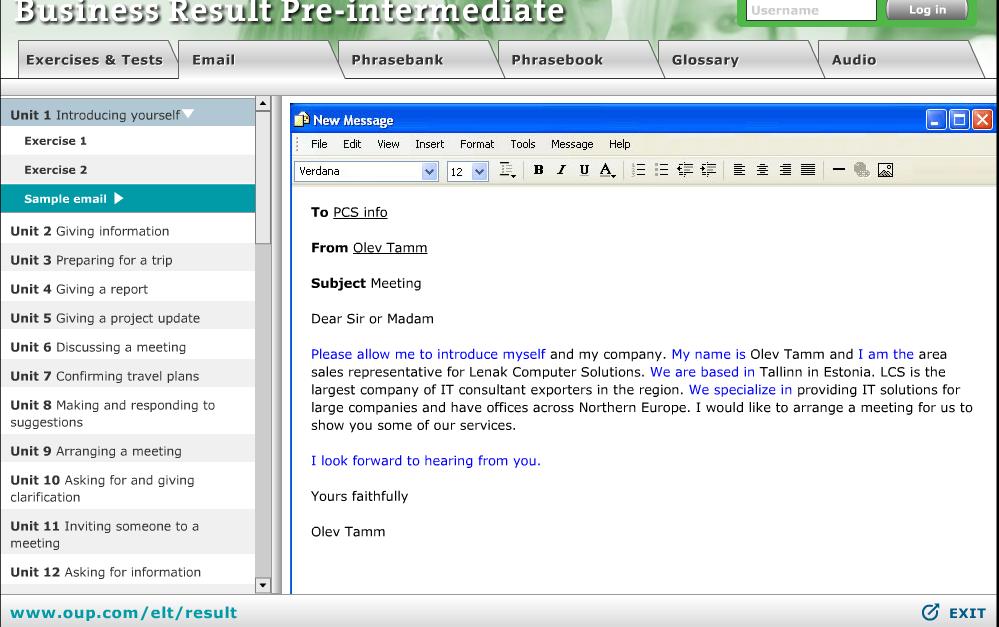
Task: Open the font color button
Action: tap(608, 170)
